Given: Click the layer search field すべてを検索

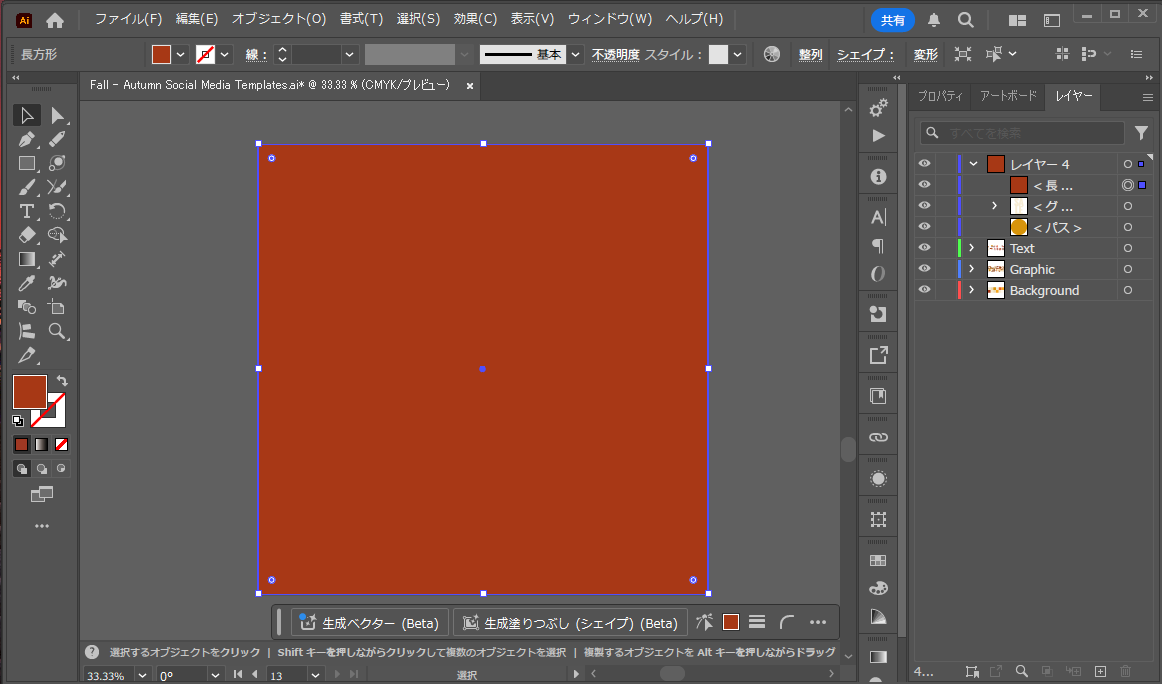Looking at the screenshot, I should click(1023, 133).
